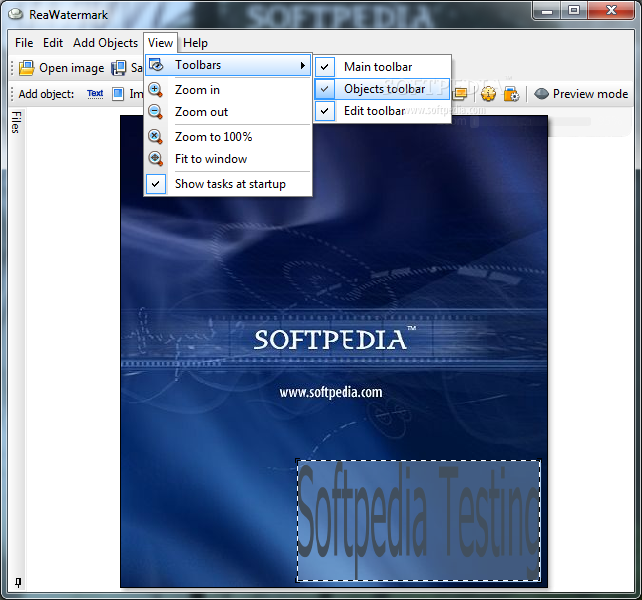Click the ReaWatermark app icon in title bar
Screen dimensions: 642x600
[x=16, y=14]
